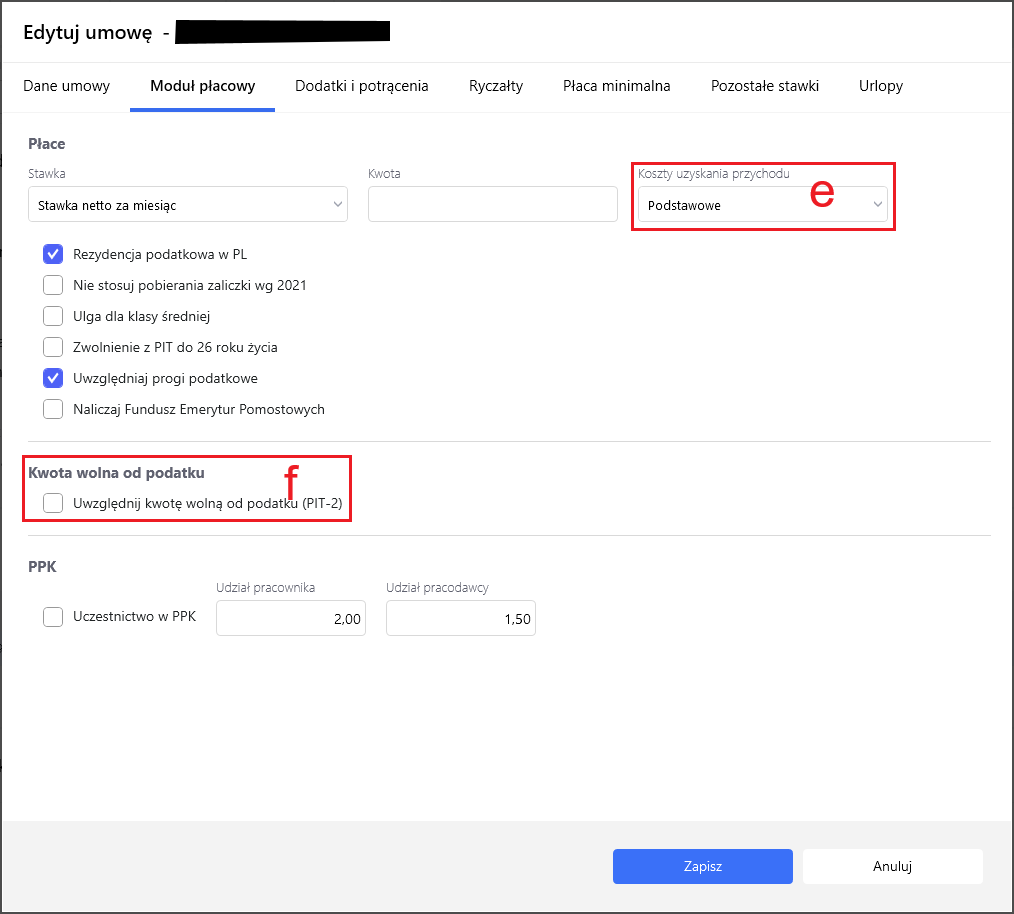Open Koszty uzyskania przychodu dropdown
Viewport: 1014px width, 914px height.
coord(762,205)
